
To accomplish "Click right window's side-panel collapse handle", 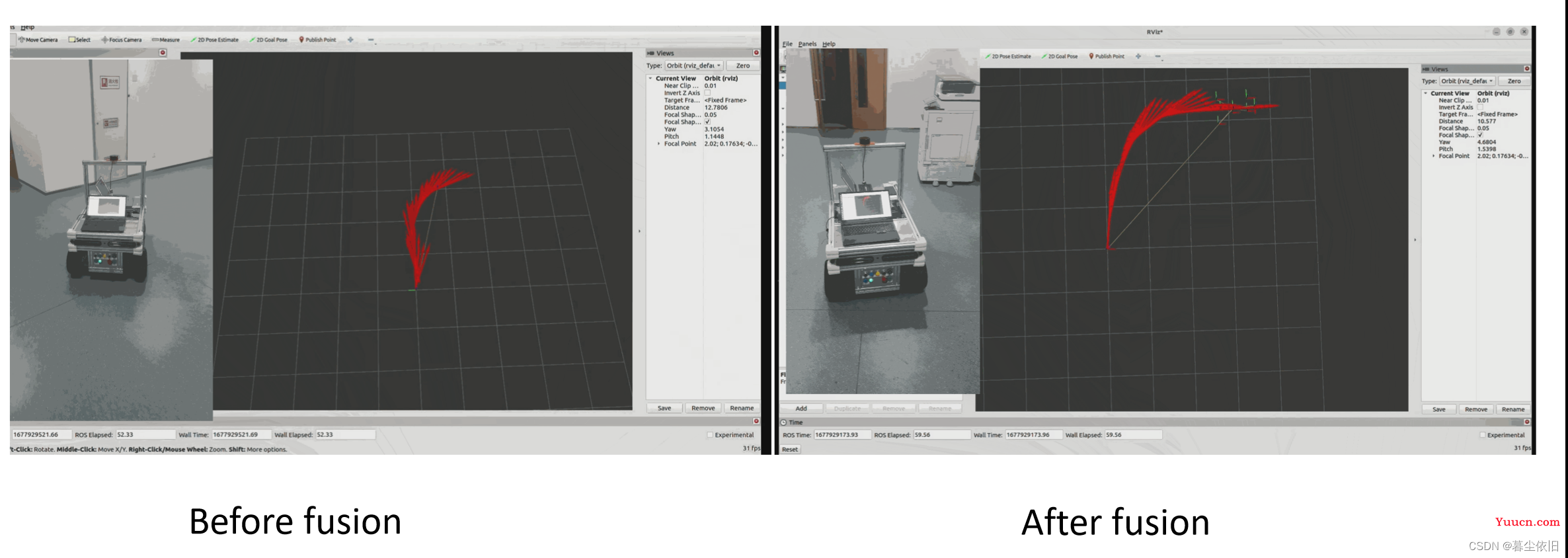I will click(1415, 239).
